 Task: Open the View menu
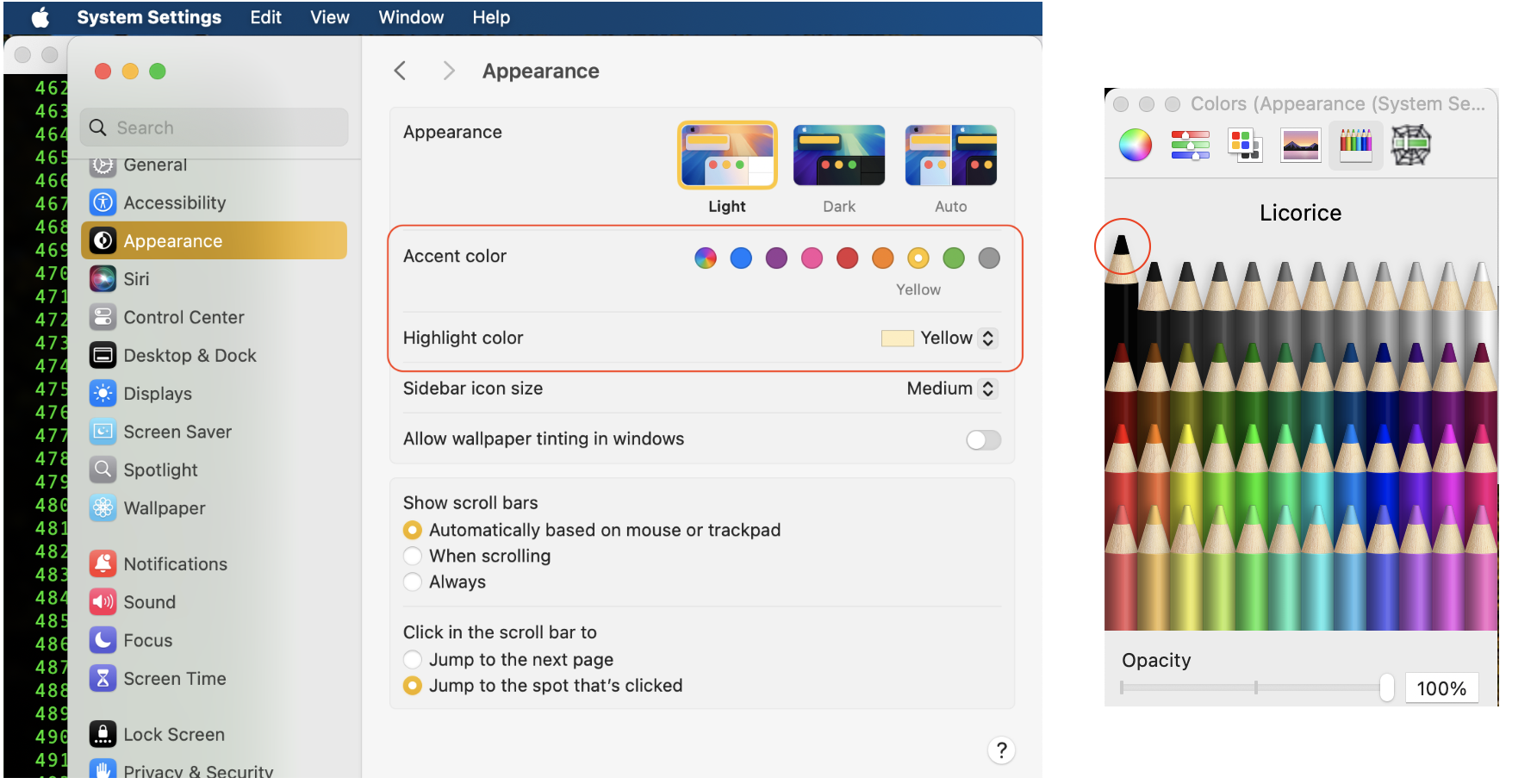330,17
